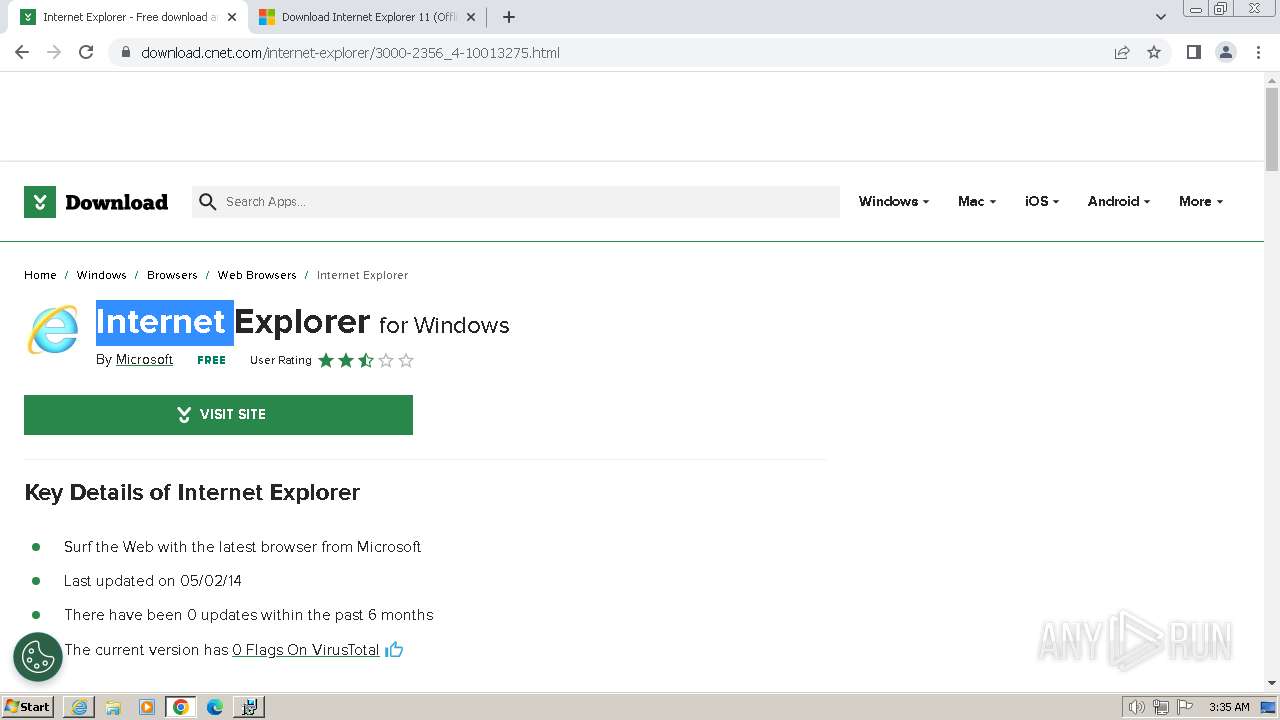Viewport: 1280px width, 720px height.
Task: Toggle the browser side panel icon
Action: point(1193,52)
